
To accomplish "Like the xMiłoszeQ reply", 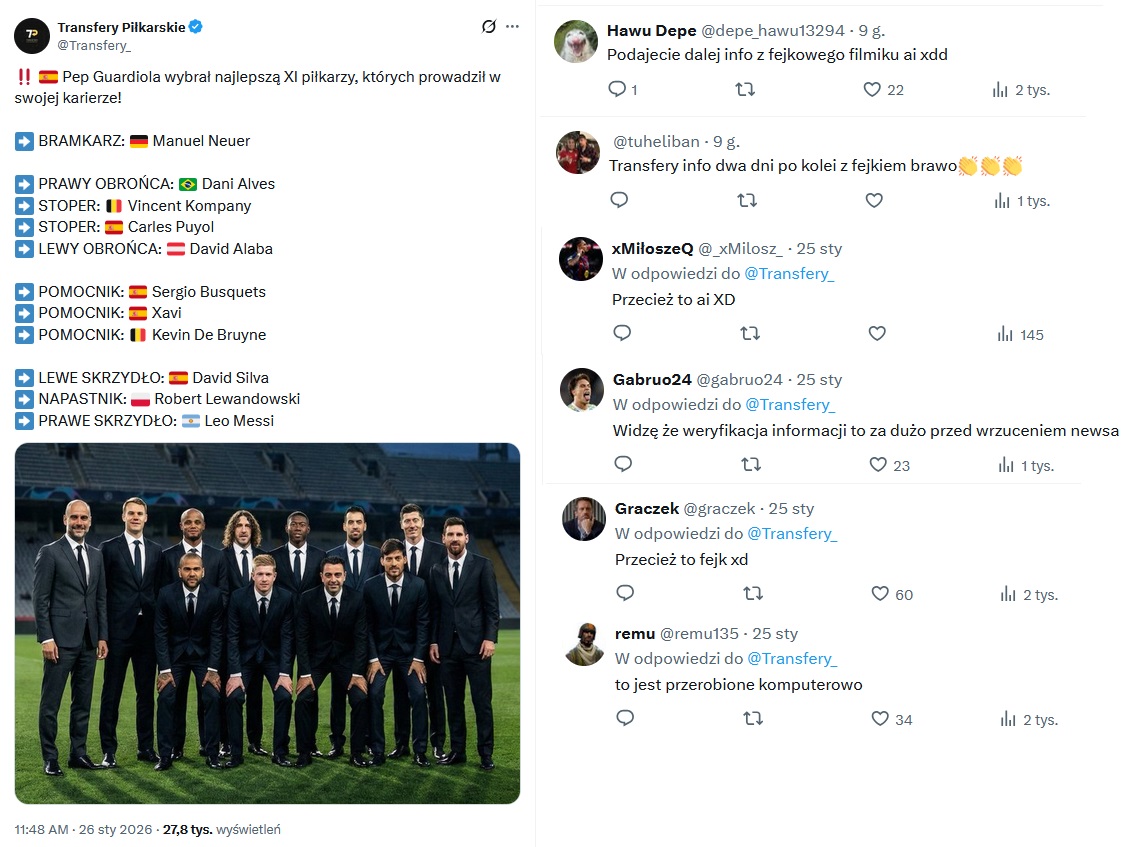I will (x=877, y=333).
